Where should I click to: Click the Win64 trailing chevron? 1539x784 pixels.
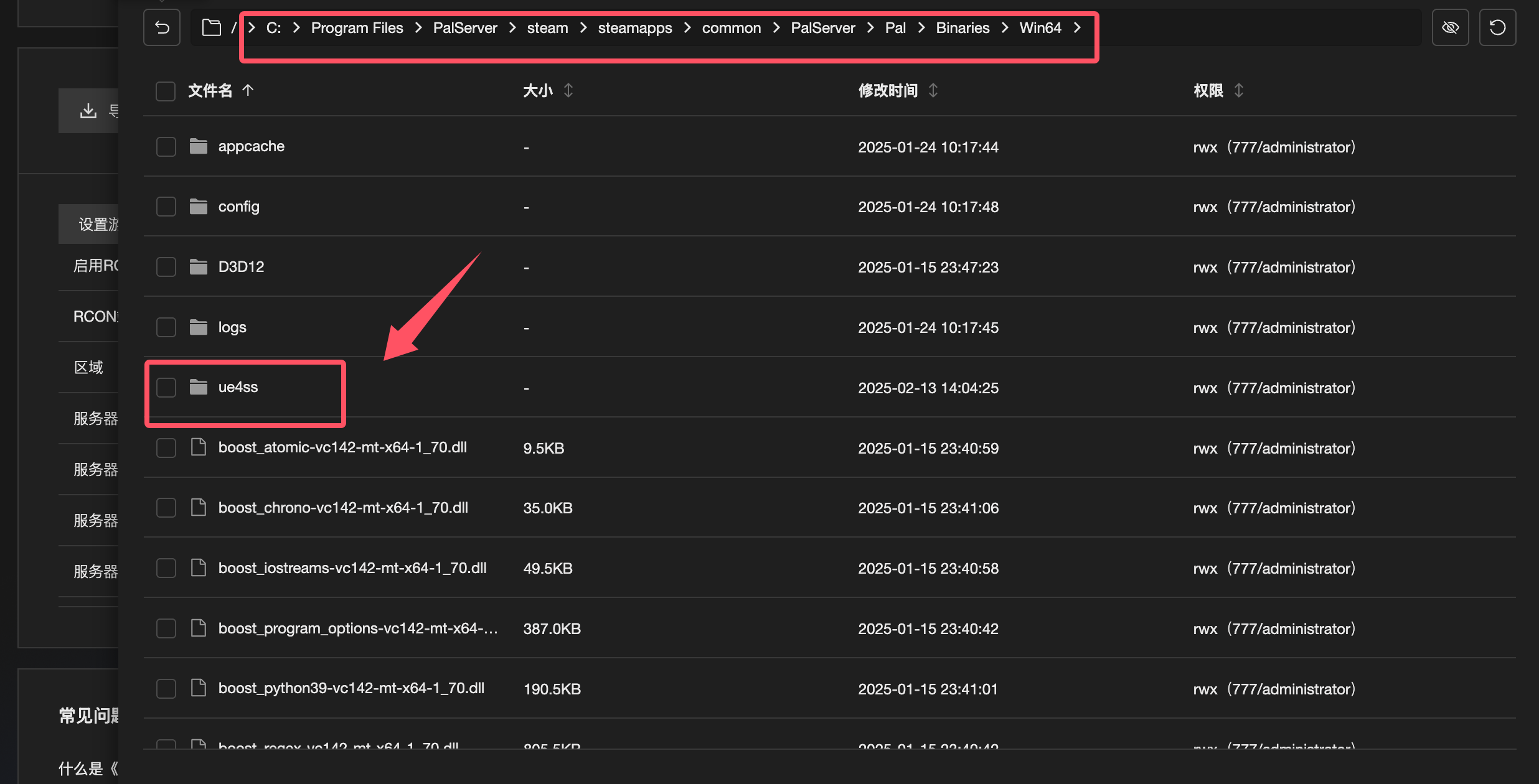[1078, 28]
